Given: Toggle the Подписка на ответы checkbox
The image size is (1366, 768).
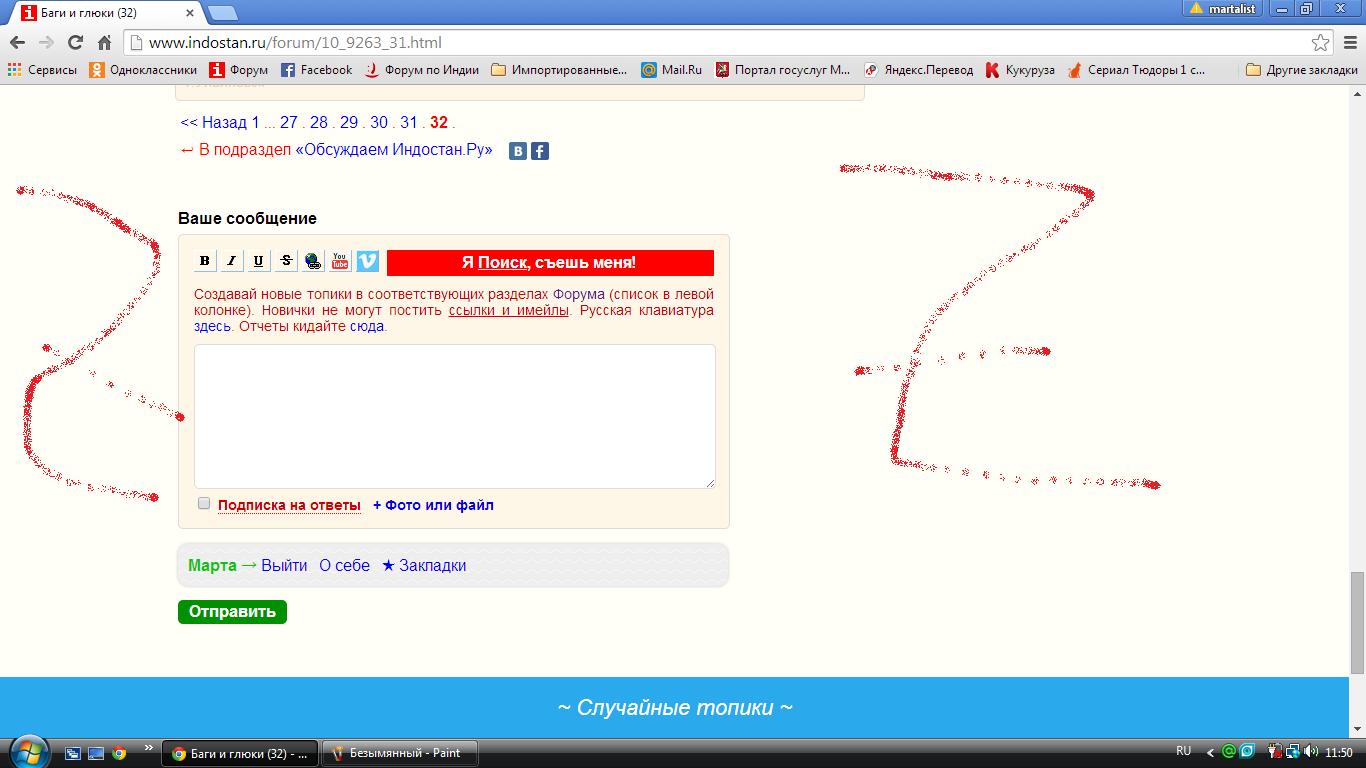Looking at the screenshot, I should click(x=204, y=503).
